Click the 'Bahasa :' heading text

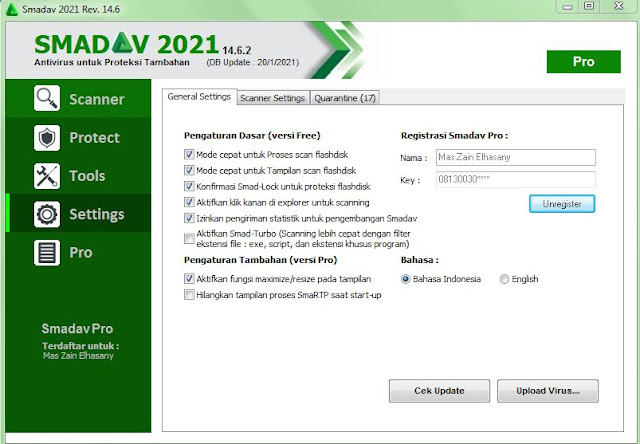click(x=420, y=260)
